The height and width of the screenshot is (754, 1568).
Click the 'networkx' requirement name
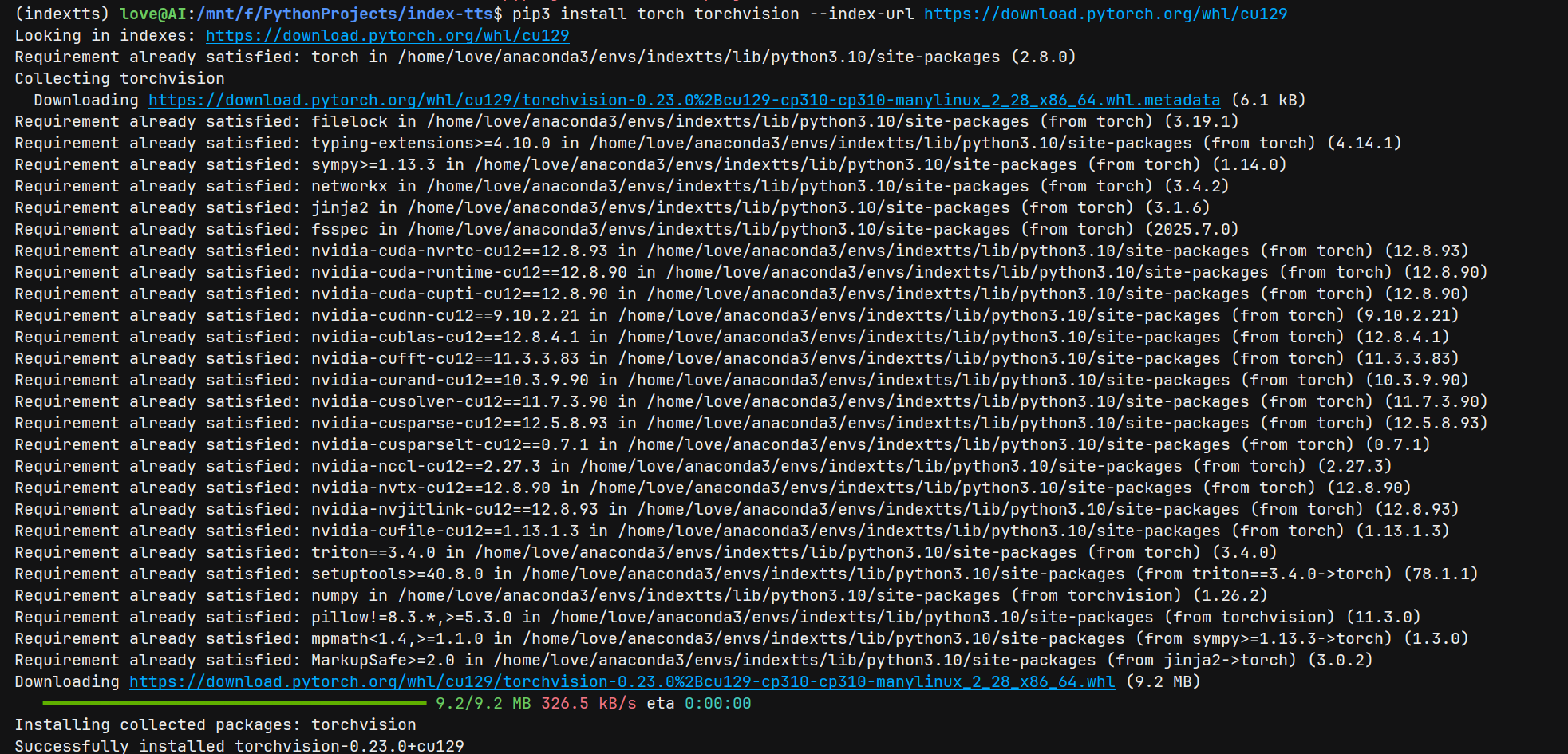350,186
